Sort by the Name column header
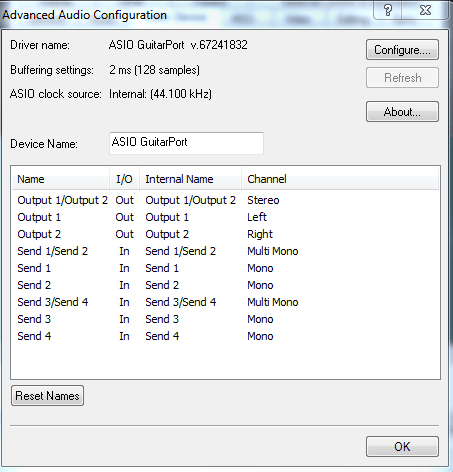453x472 pixels. coord(61,179)
